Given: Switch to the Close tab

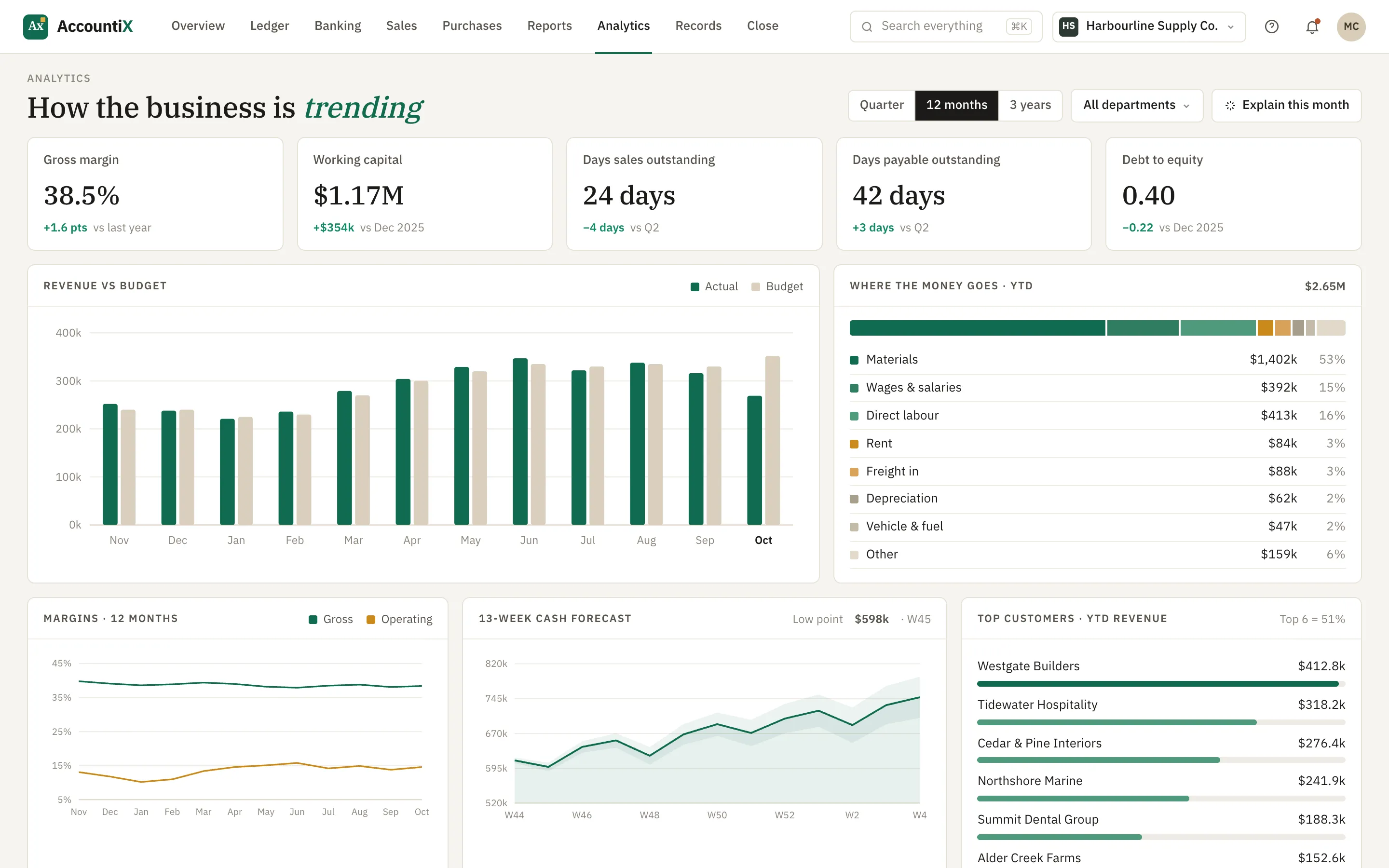Looking at the screenshot, I should tap(762, 26).
